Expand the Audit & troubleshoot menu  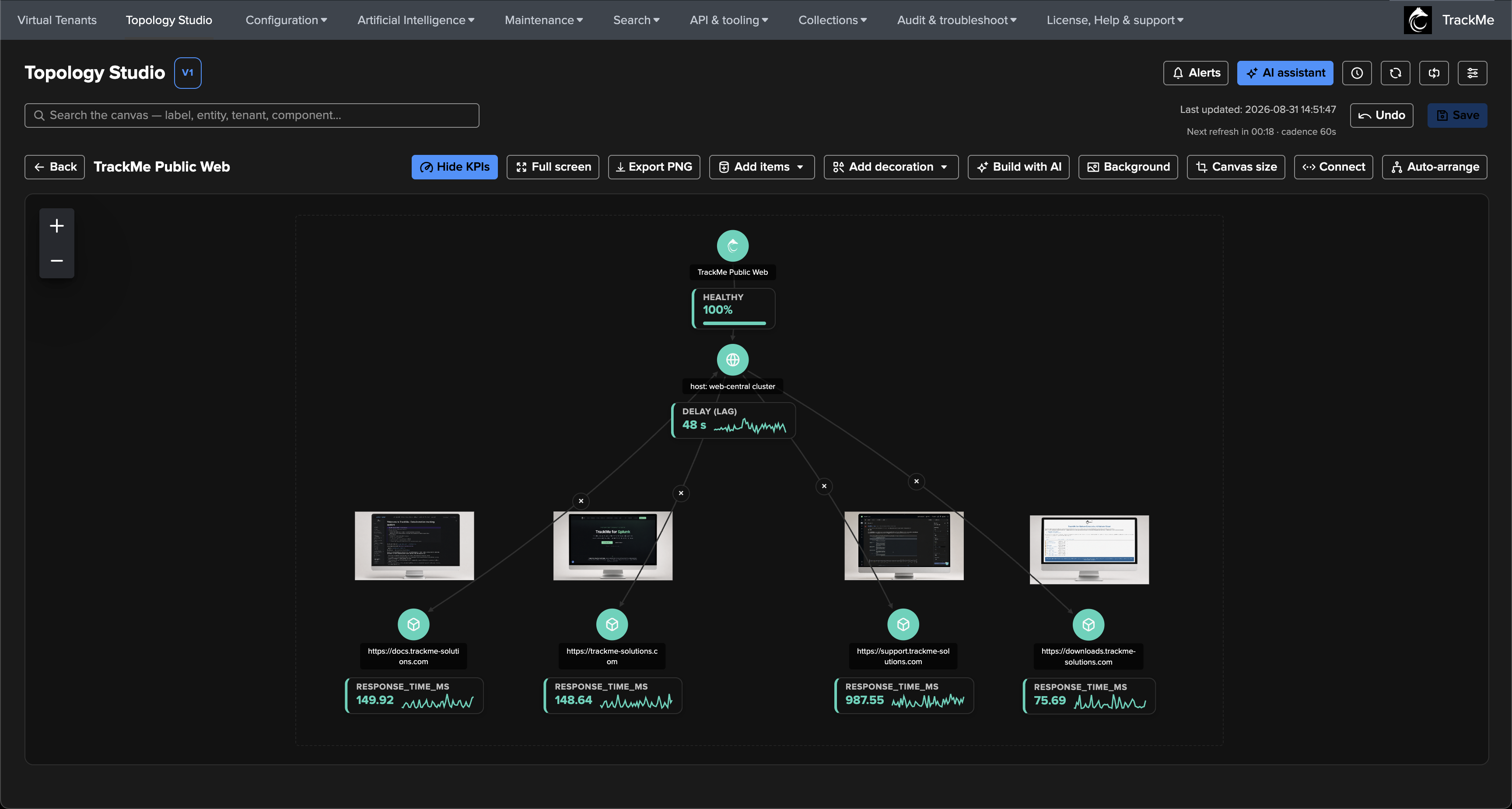click(957, 20)
